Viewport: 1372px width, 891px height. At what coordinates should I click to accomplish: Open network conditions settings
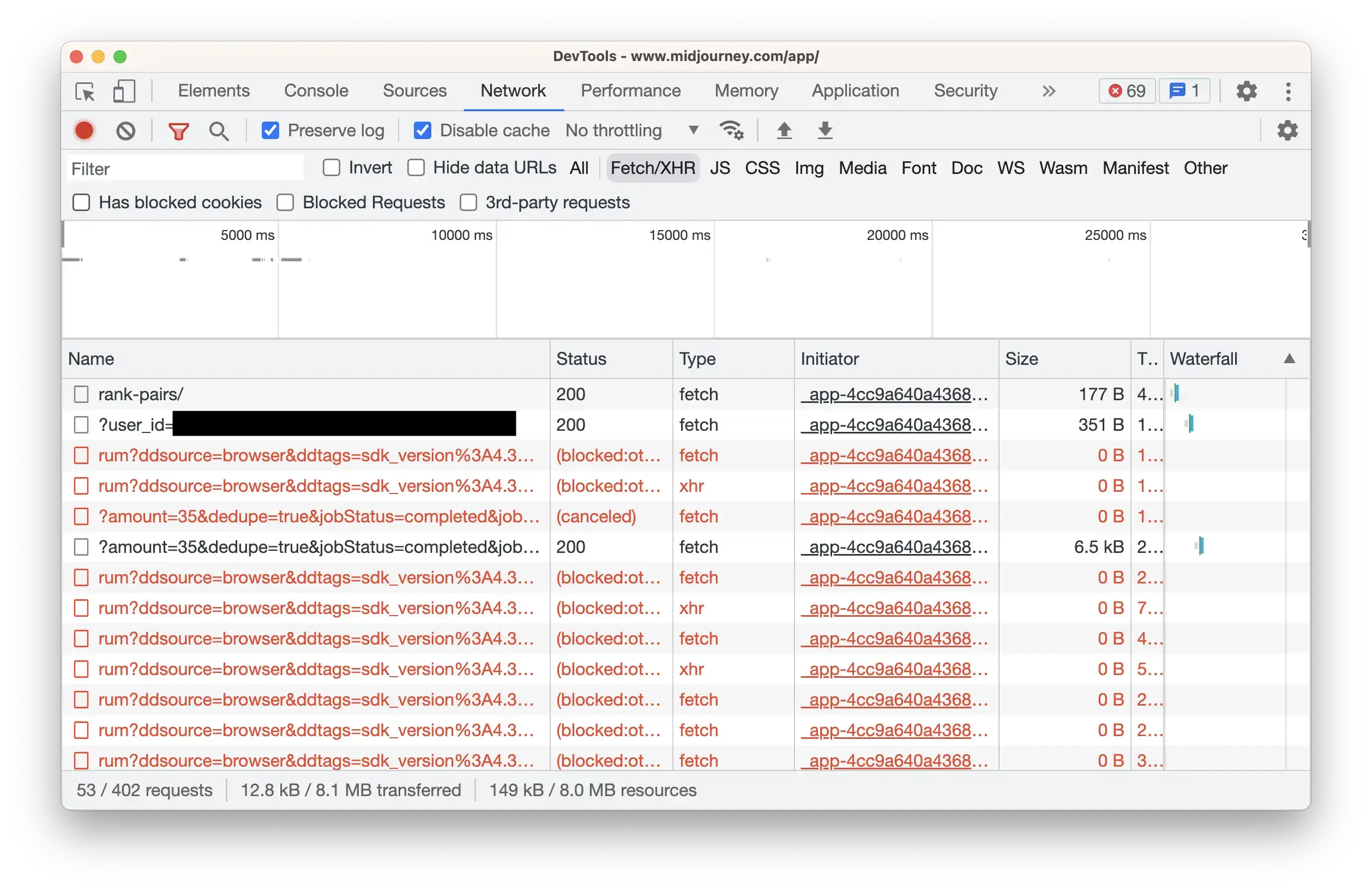(x=732, y=130)
